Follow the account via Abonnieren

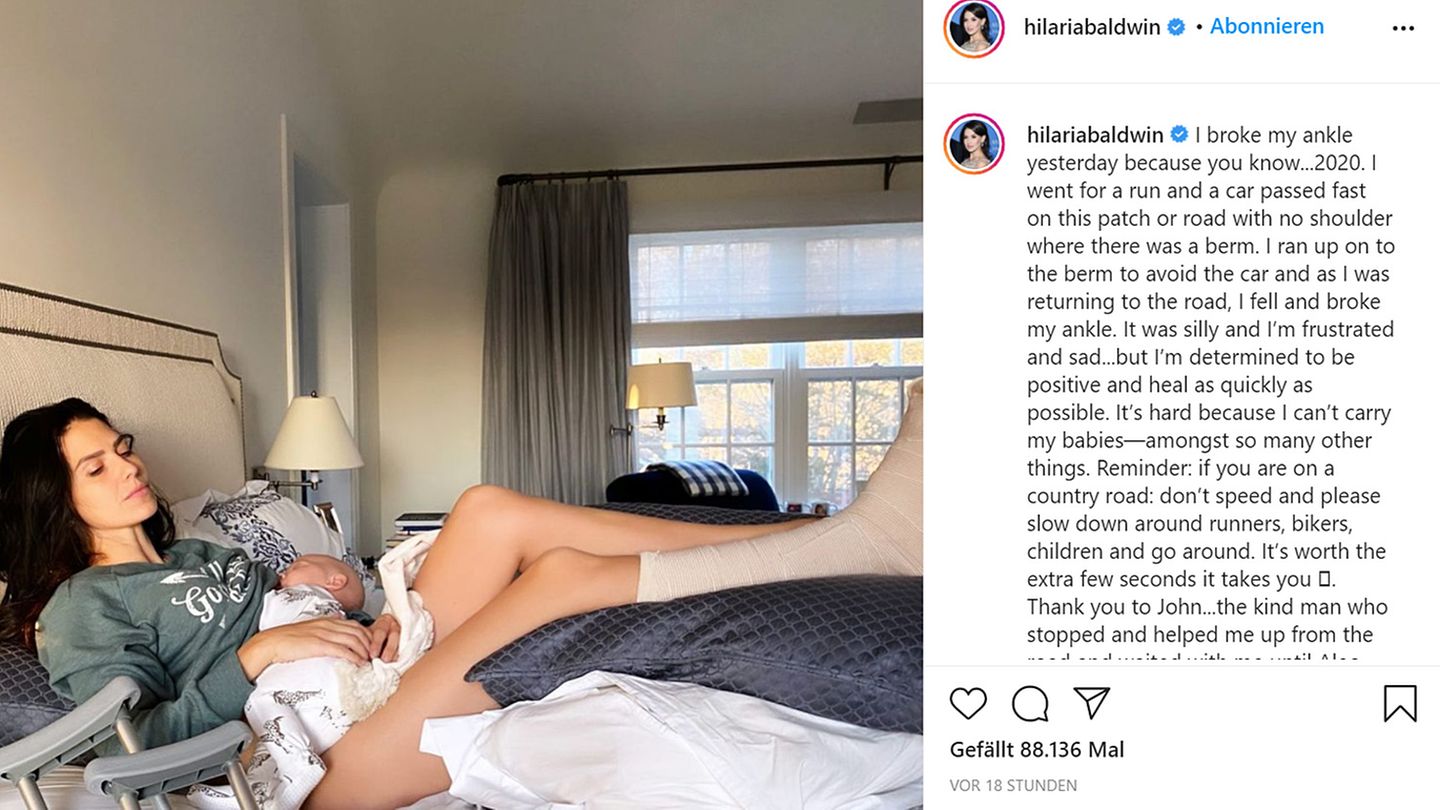[1267, 27]
